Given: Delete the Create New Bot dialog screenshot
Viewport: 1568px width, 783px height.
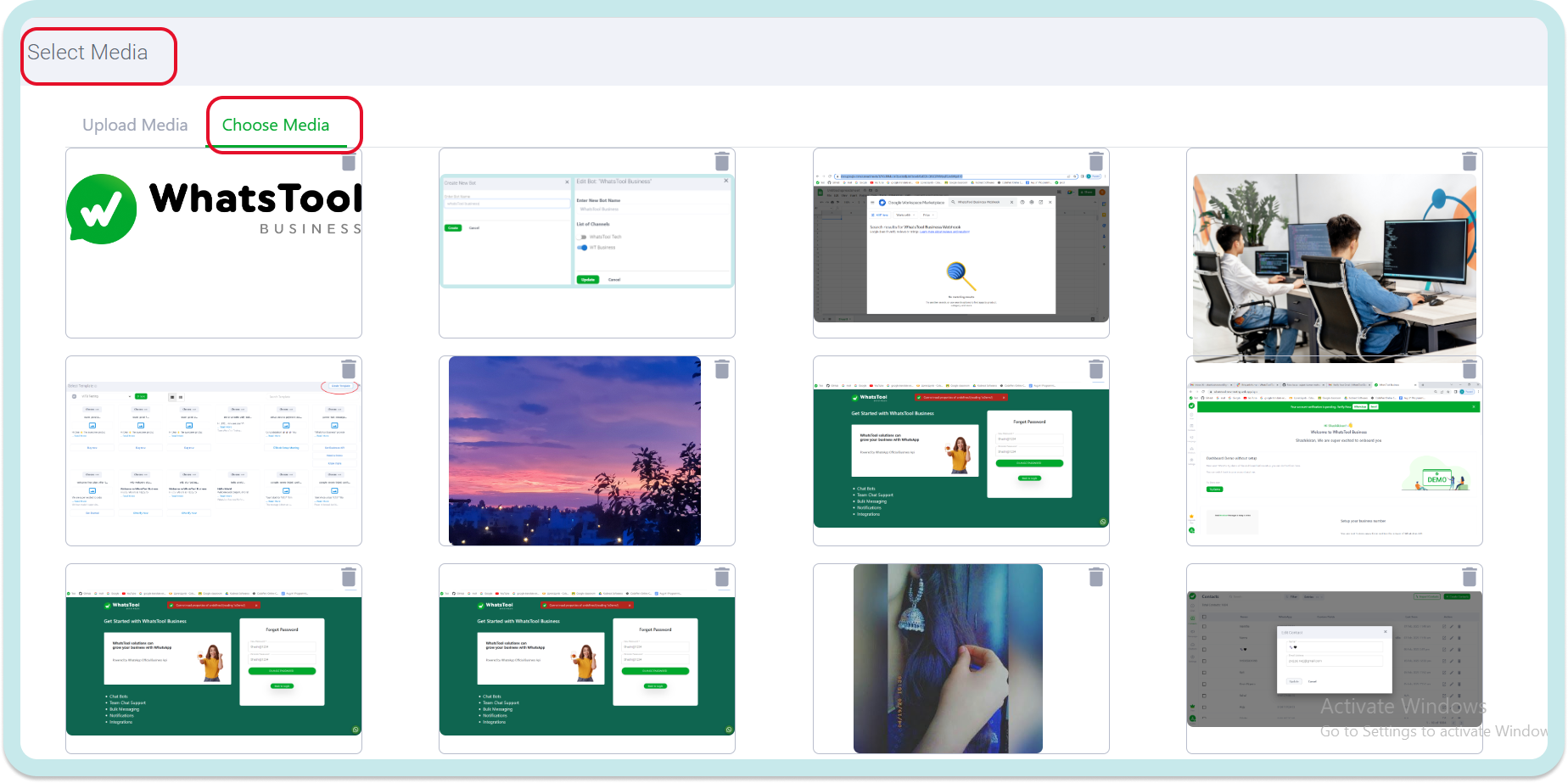Looking at the screenshot, I should click(x=721, y=161).
